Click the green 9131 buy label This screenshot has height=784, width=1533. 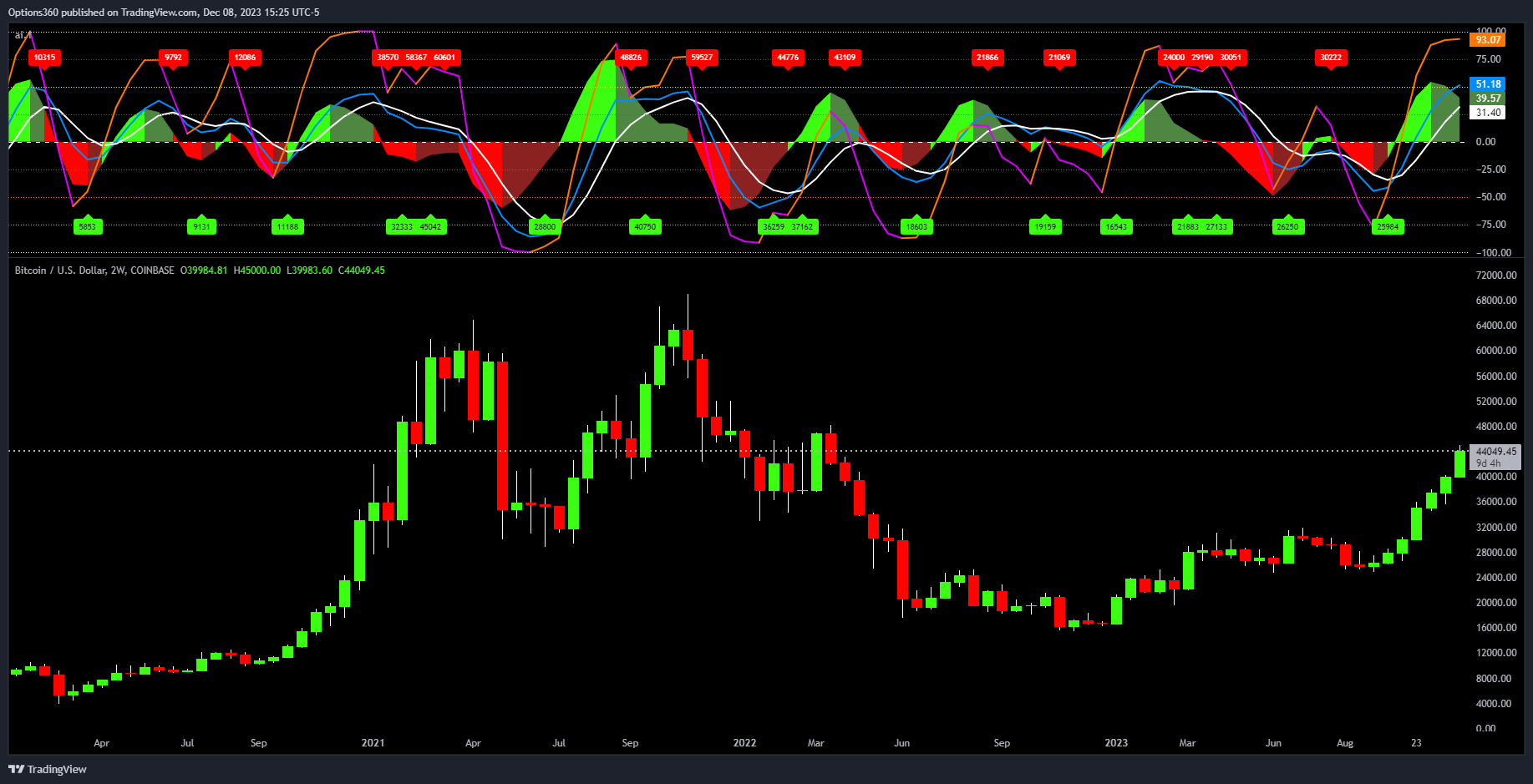[x=201, y=226]
